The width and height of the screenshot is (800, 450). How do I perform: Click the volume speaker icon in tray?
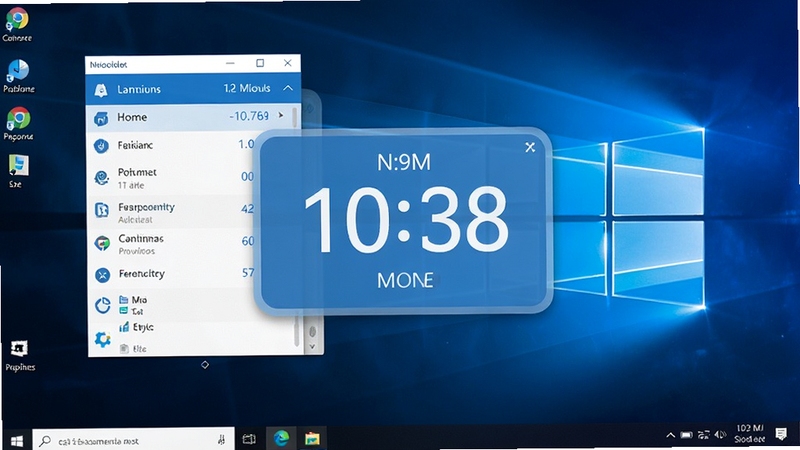[720, 435]
